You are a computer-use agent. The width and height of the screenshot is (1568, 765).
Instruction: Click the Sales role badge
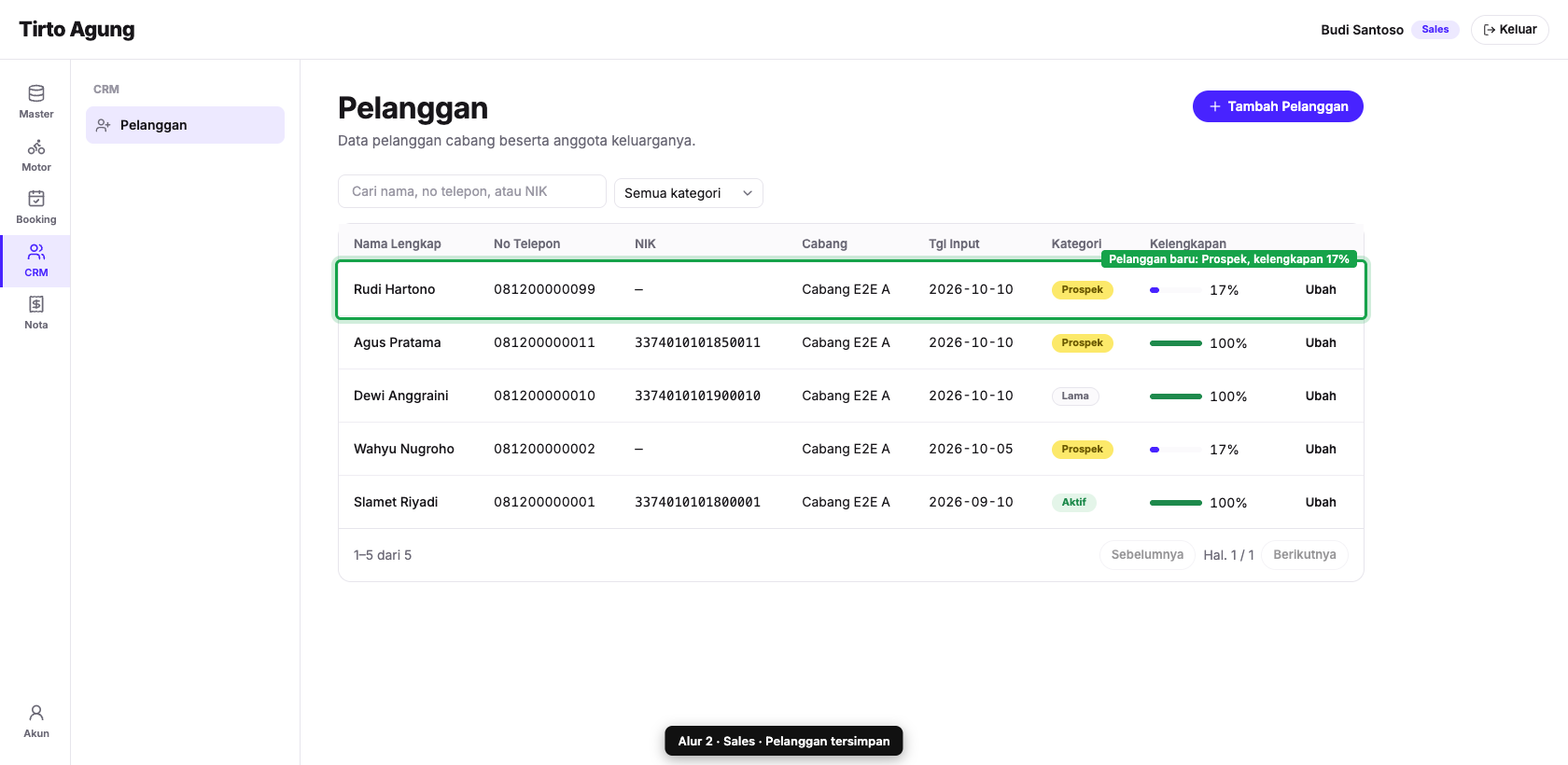tap(1435, 30)
